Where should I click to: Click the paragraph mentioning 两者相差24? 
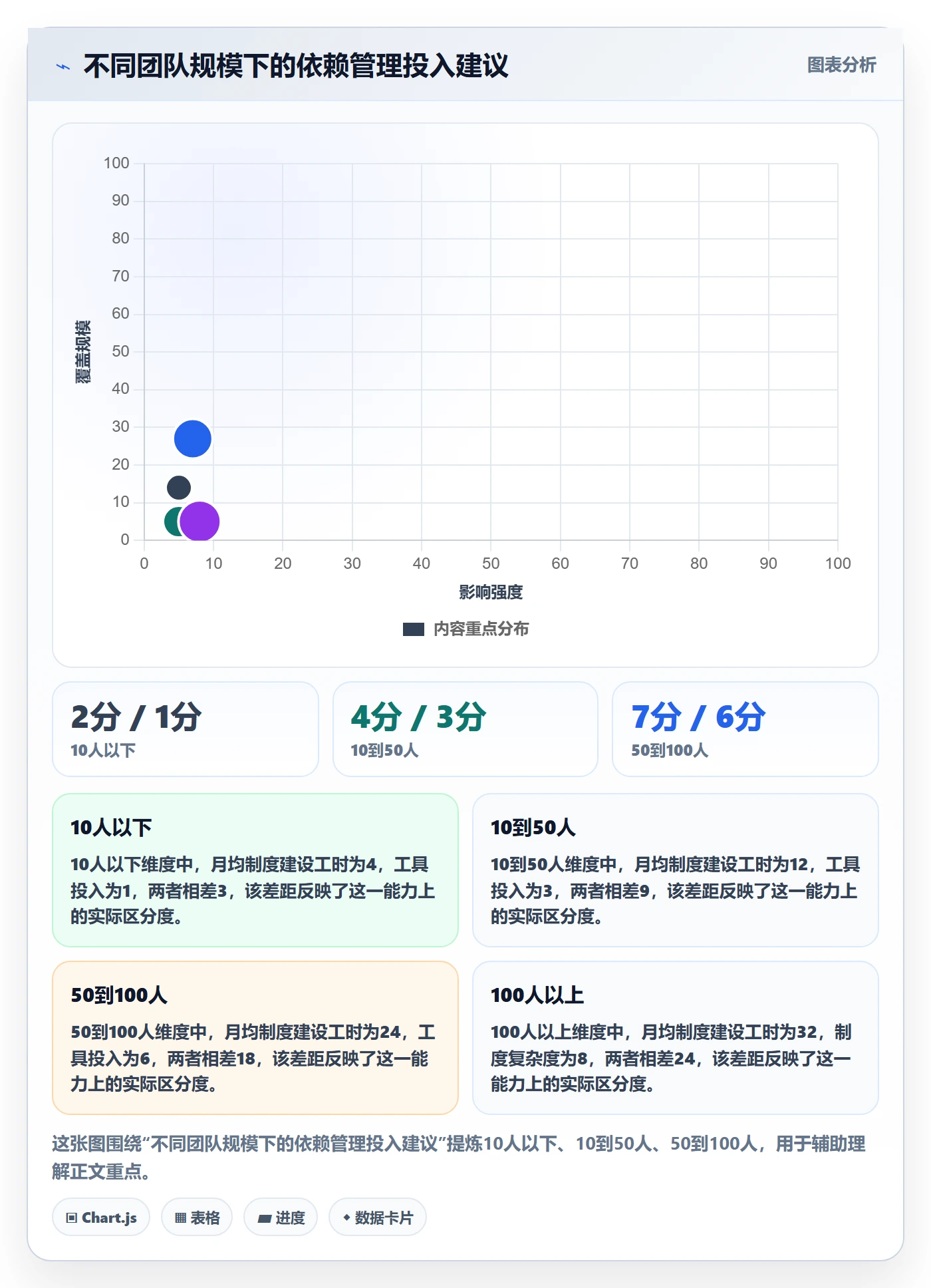tap(672, 1058)
